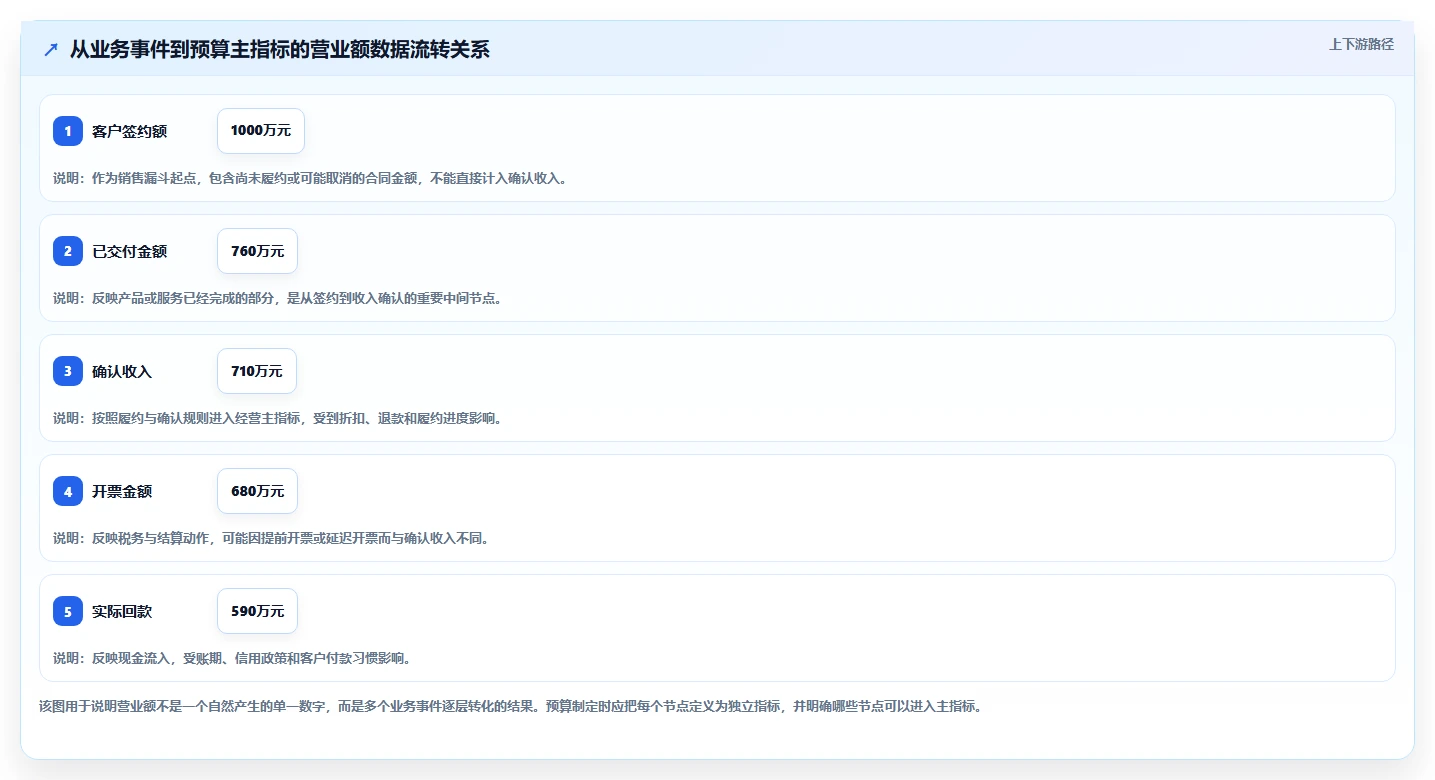Click the description starting 说明：反映现金流入
Viewport: 1435px width, 780px height.
(232, 658)
